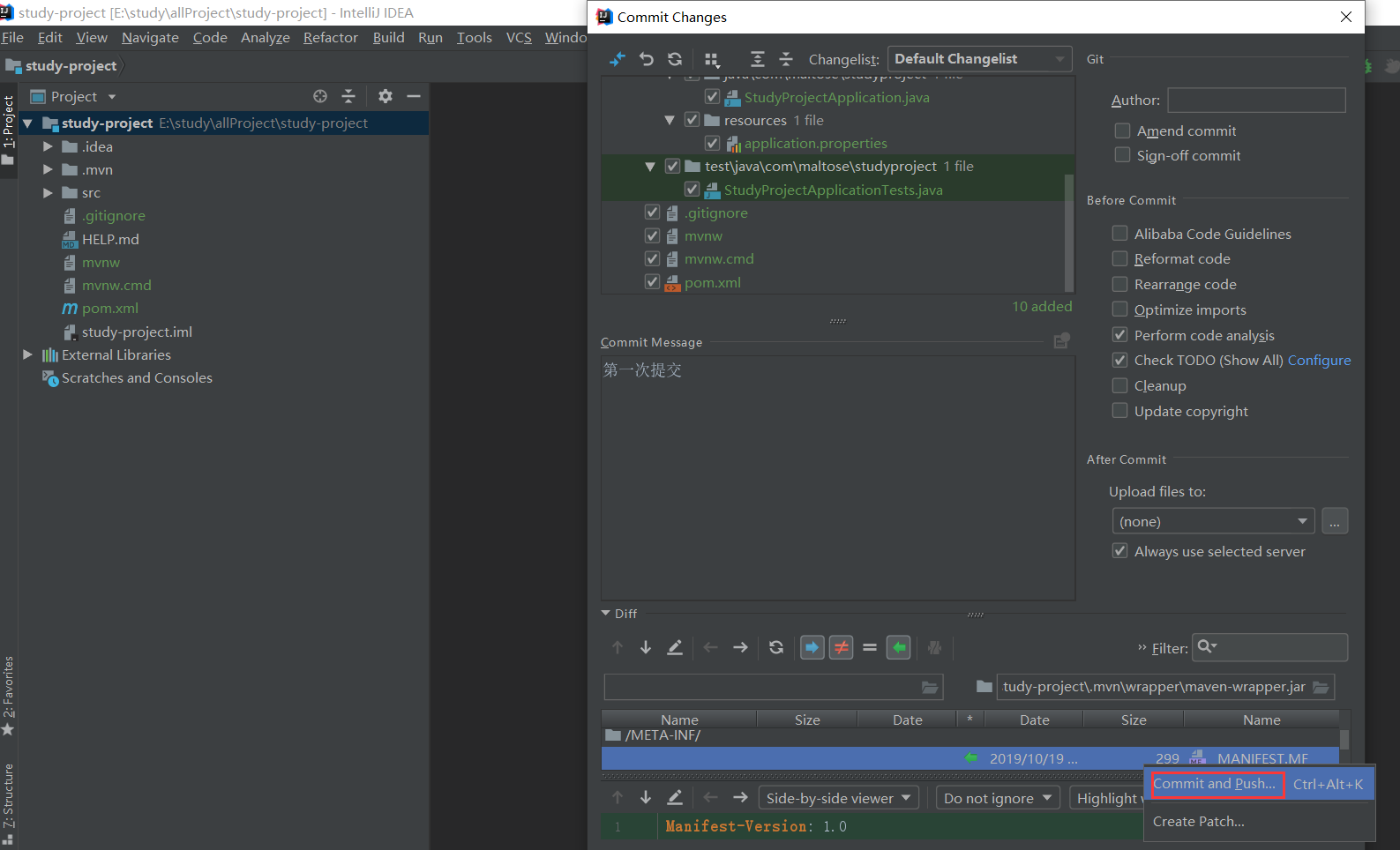Open the commit message history icon
The image size is (1400, 850).
tap(1062, 341)
